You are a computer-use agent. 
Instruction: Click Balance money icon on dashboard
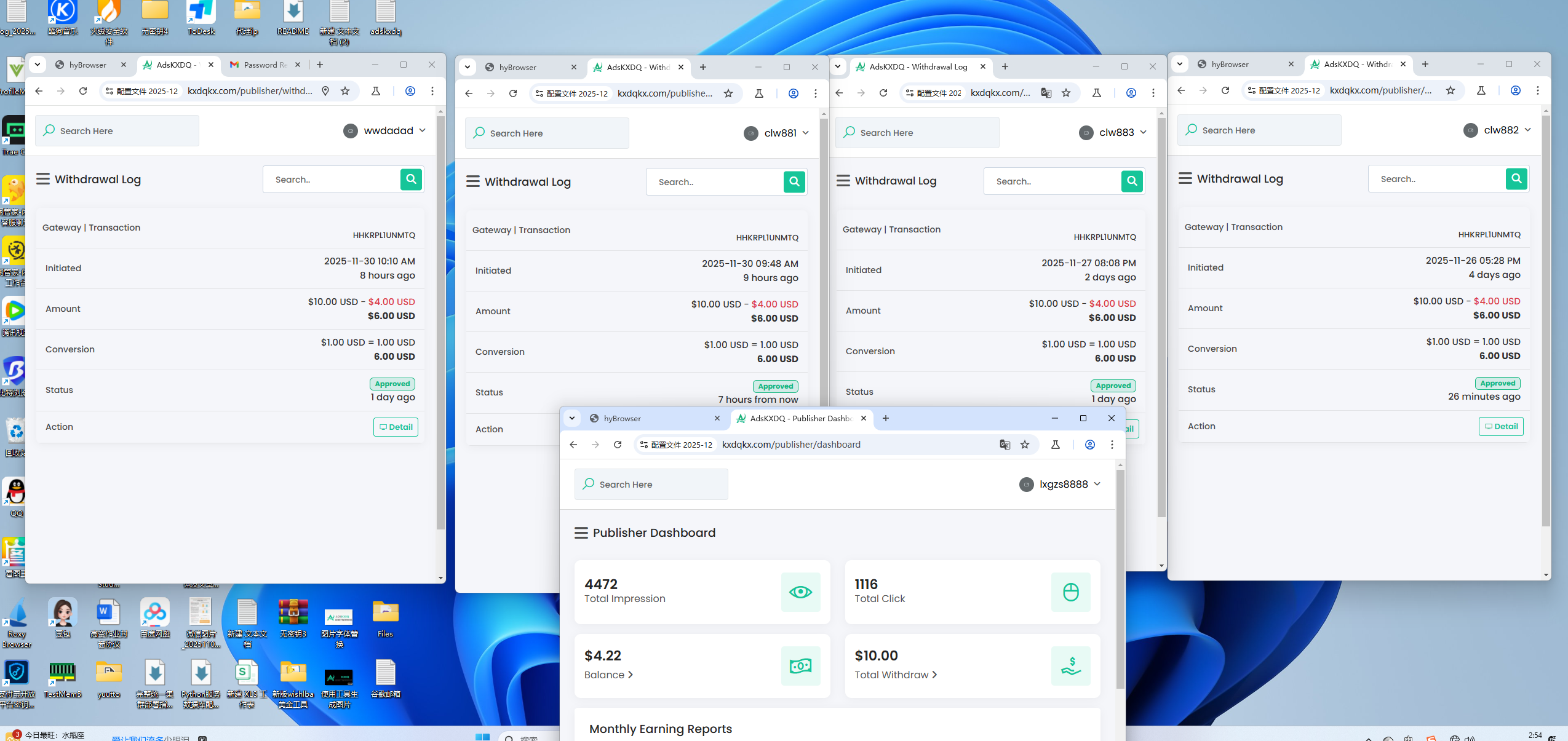800,666
